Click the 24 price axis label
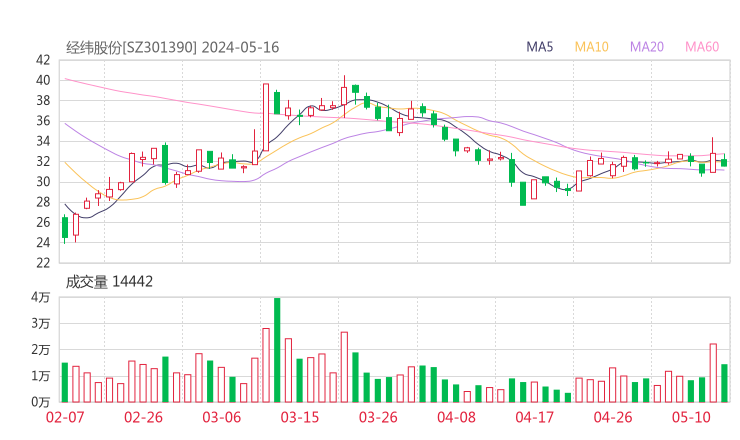 [x=43, y=243]
